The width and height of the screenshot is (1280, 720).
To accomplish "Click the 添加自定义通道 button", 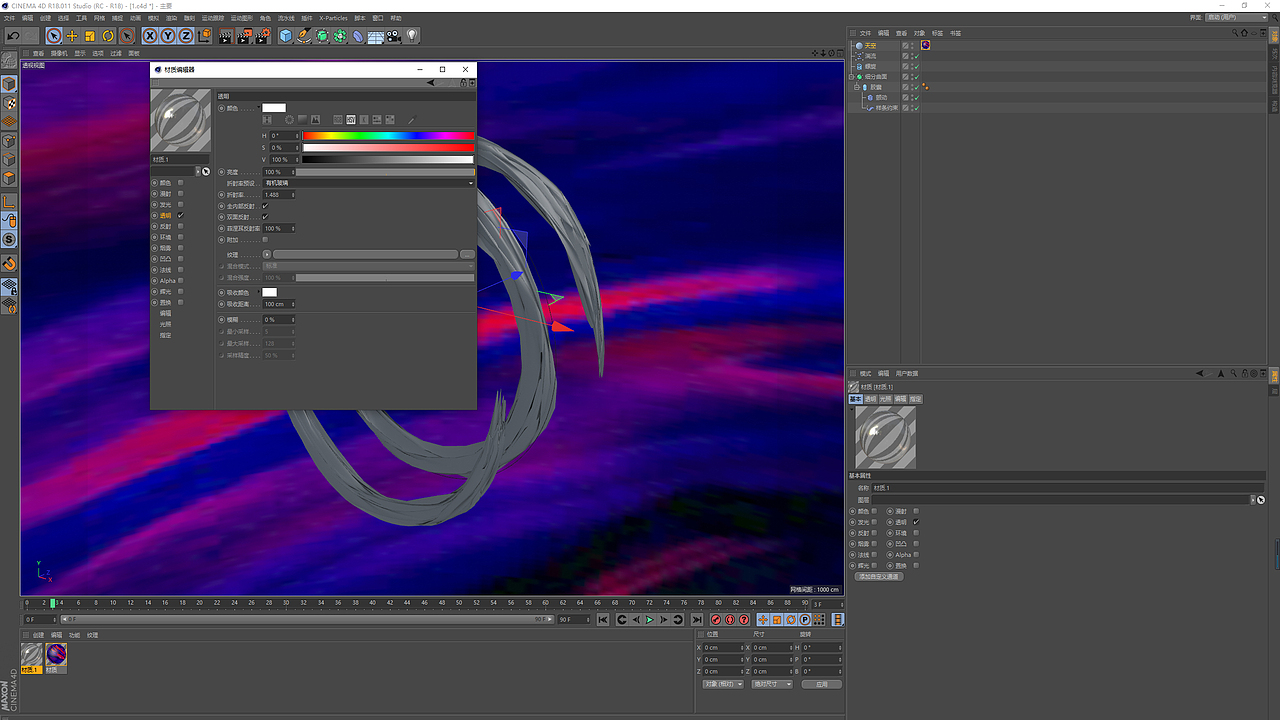I will (878, 577).
